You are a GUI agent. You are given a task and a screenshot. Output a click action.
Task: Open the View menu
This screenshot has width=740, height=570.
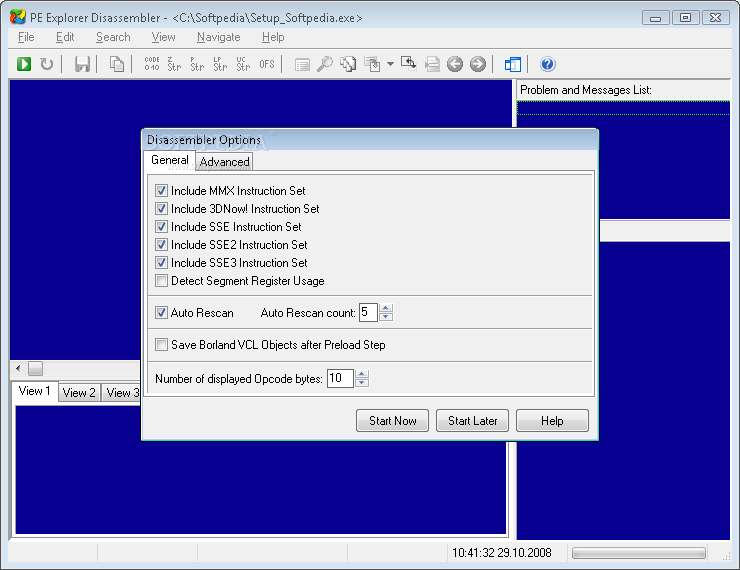(163, 37)
